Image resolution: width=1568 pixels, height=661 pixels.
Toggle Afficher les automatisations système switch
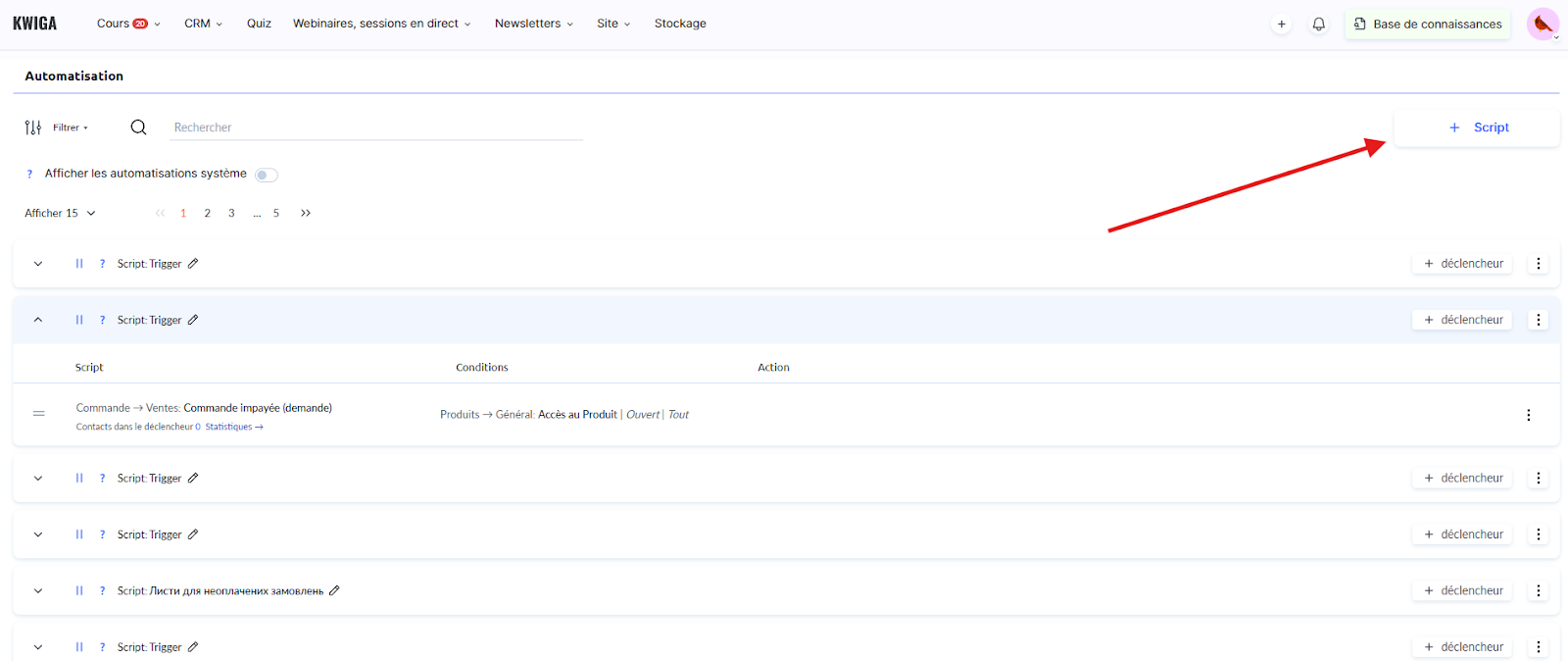(x=266, y=175)
